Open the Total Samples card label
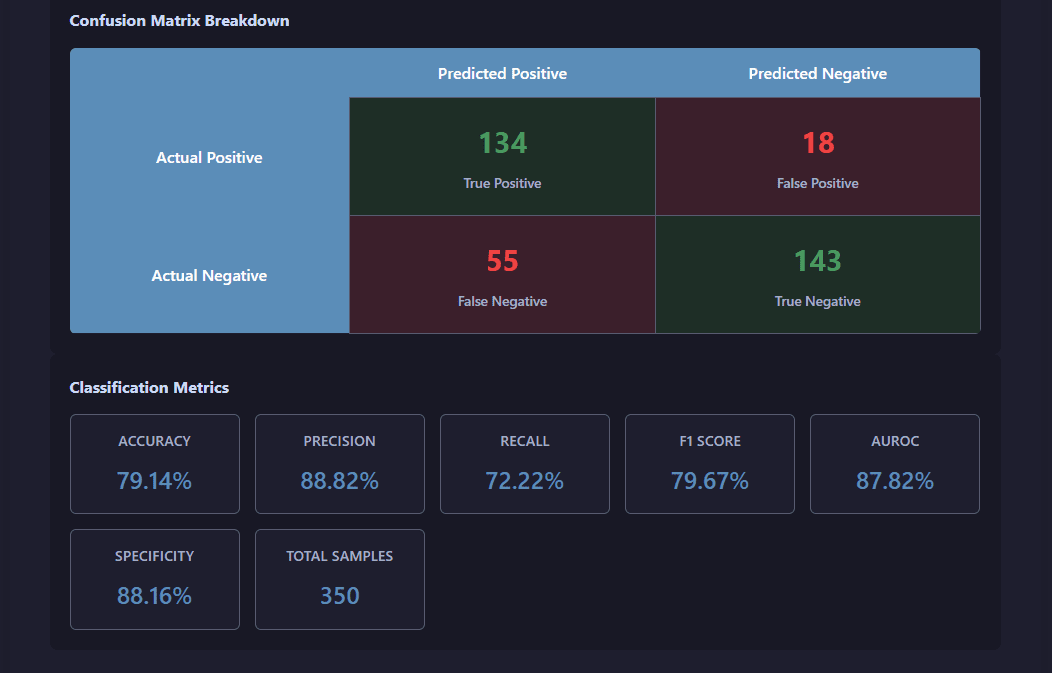The width and height of the screenshot is (1052, 673). tap(339, 556)
